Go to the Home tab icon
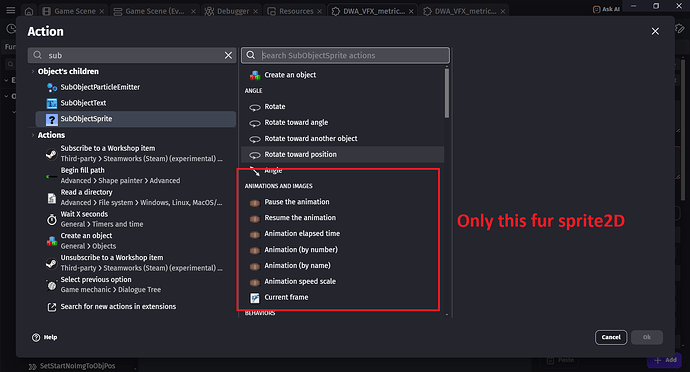 [x=29, y=11]
